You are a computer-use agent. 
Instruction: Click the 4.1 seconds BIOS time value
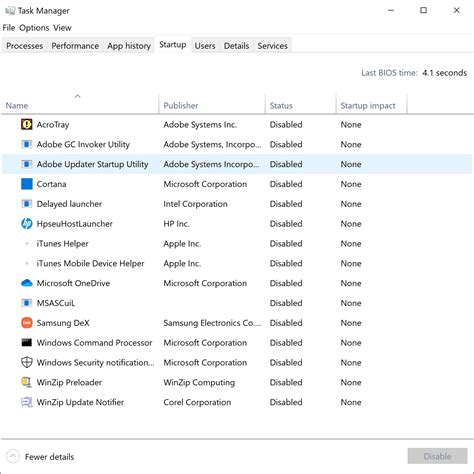click(x=445, y=73)
